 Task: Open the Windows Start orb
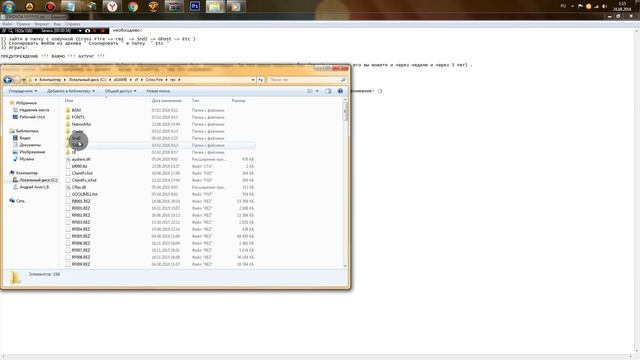coord(9,6)
